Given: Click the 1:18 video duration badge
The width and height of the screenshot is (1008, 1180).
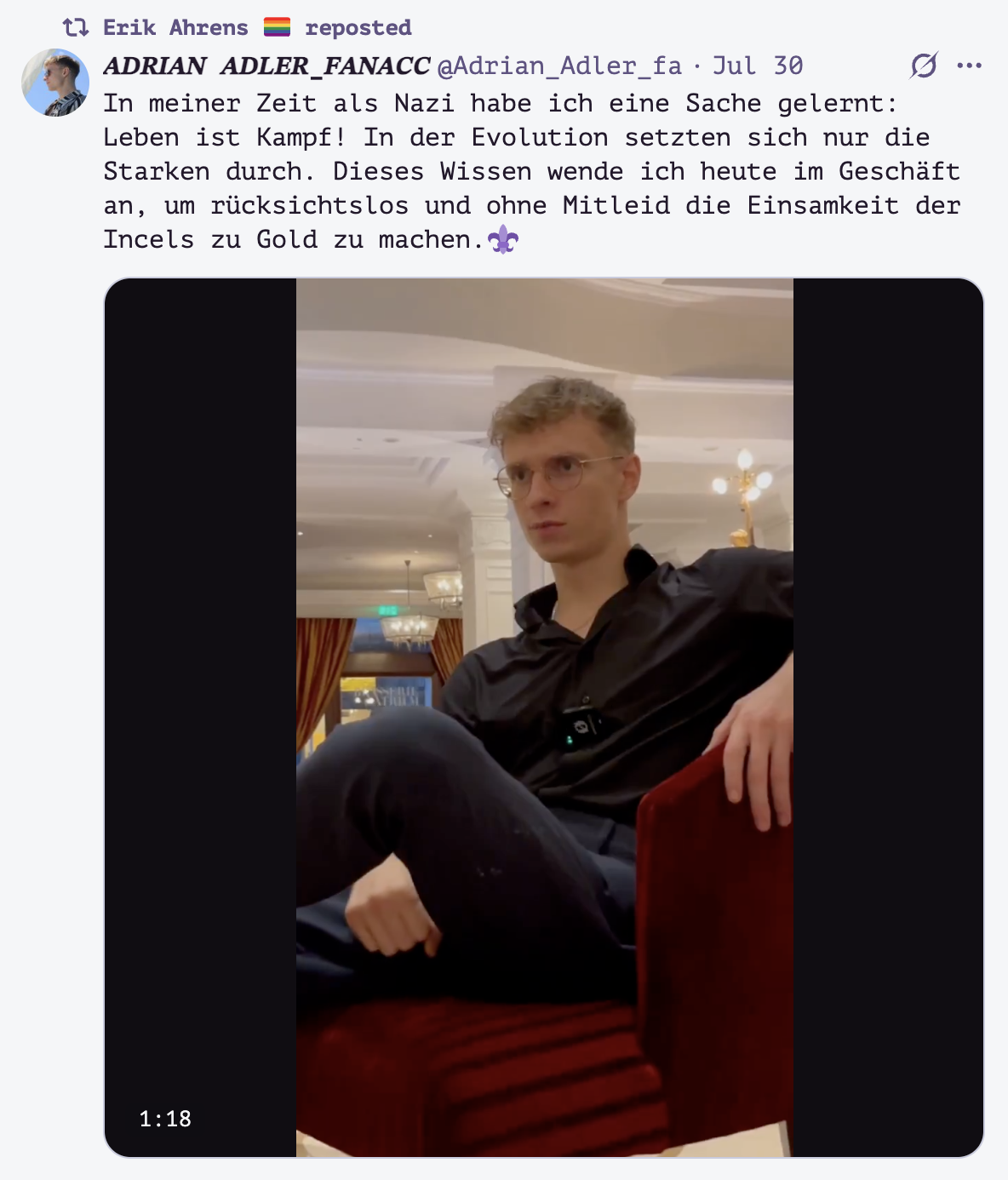Looking at the screenshot, I should 165,1119.
